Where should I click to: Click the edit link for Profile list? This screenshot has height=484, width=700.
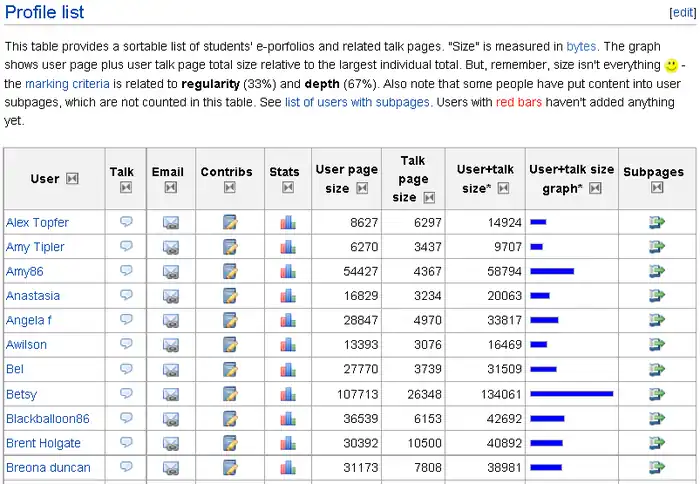681,13
